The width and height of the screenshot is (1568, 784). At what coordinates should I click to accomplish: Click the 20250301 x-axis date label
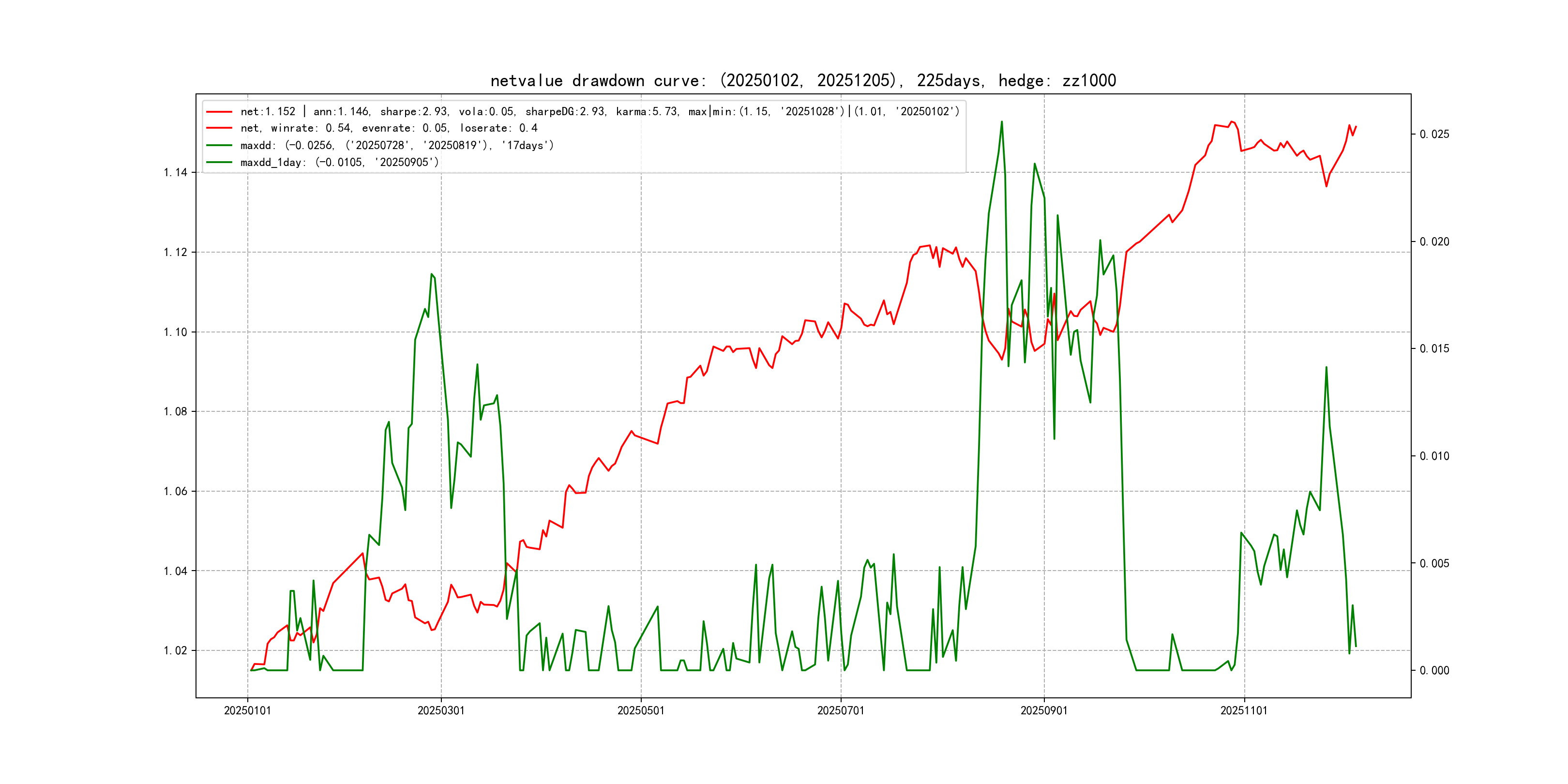pyautogui.click(x=441, y=710)
